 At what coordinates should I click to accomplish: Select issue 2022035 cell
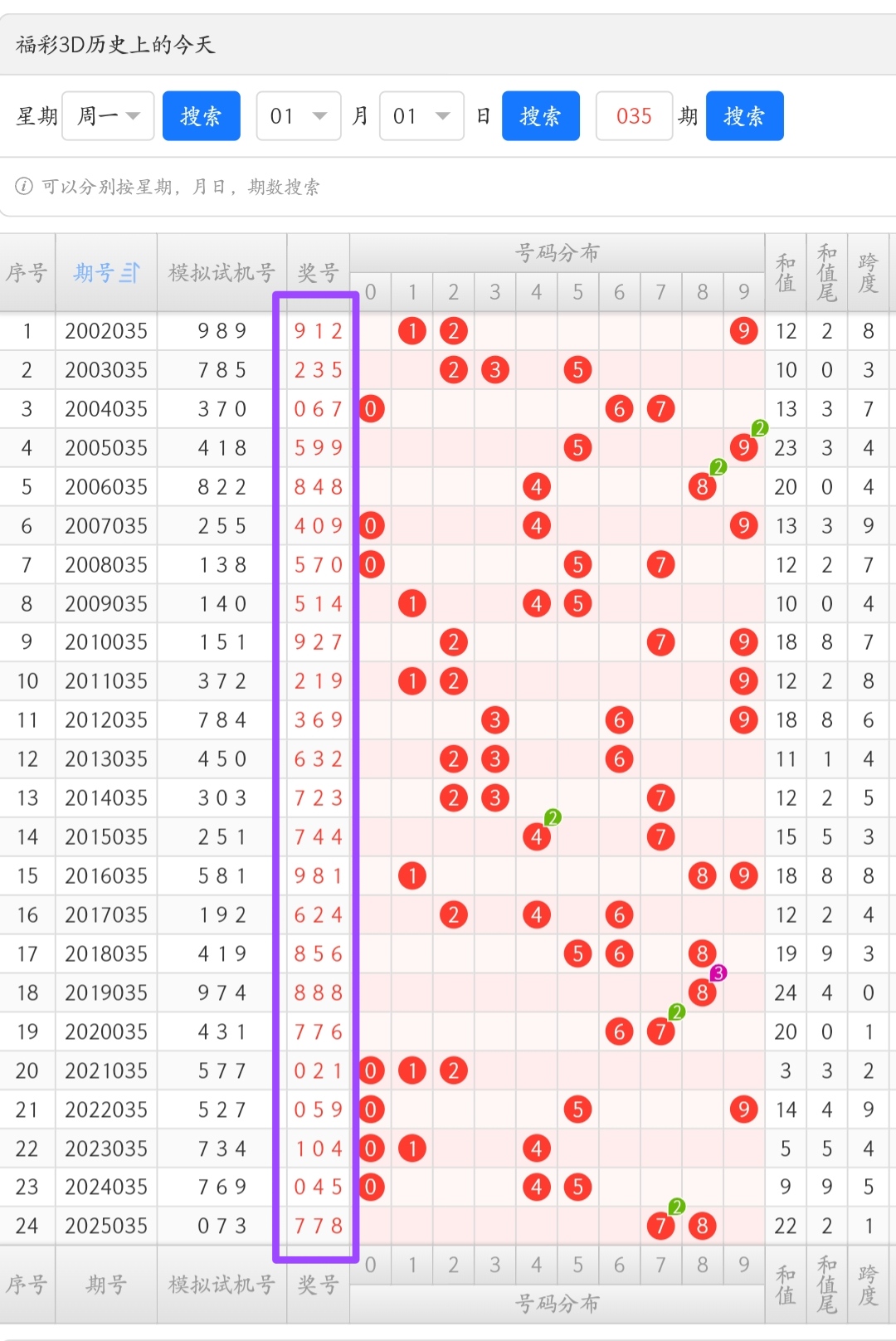tap(106, 1110)
